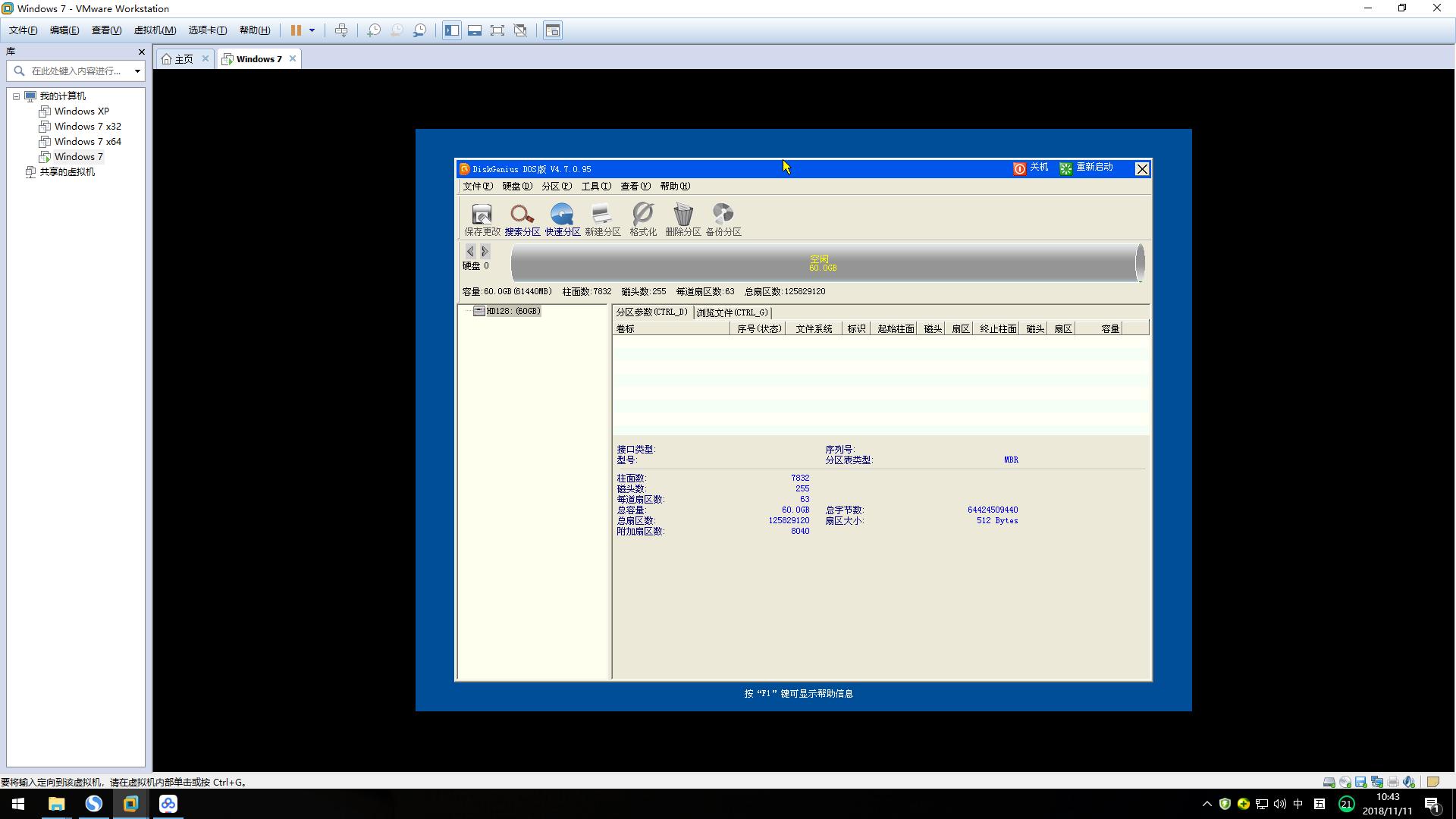The width and height of the screenshot is (1456, 819).
Task: Collapse the 我的计算机 tree node
Action: [x=17, y=96]
